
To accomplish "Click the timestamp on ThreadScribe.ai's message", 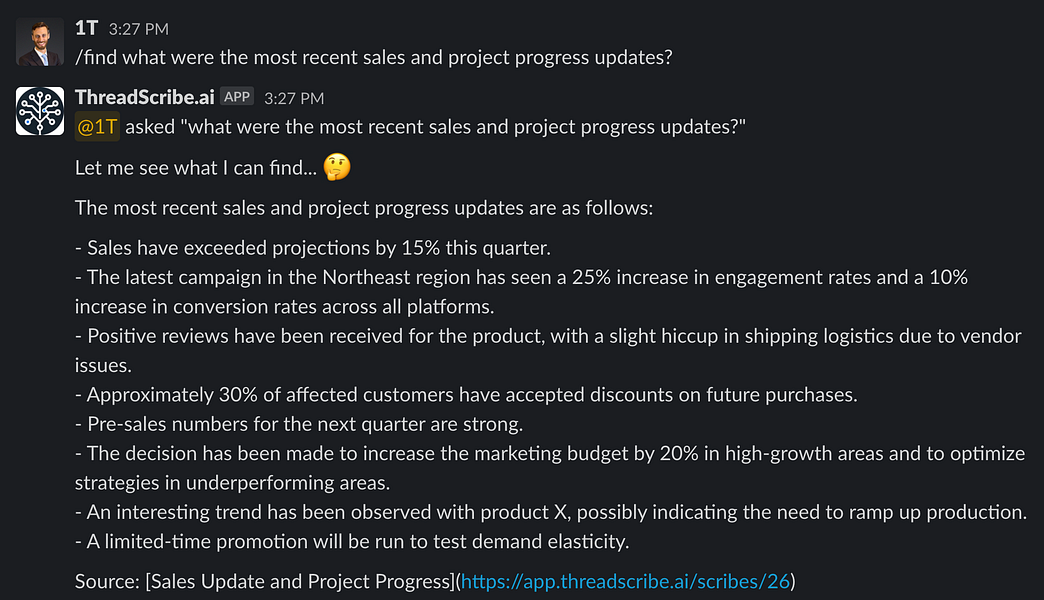I will 294,98.
